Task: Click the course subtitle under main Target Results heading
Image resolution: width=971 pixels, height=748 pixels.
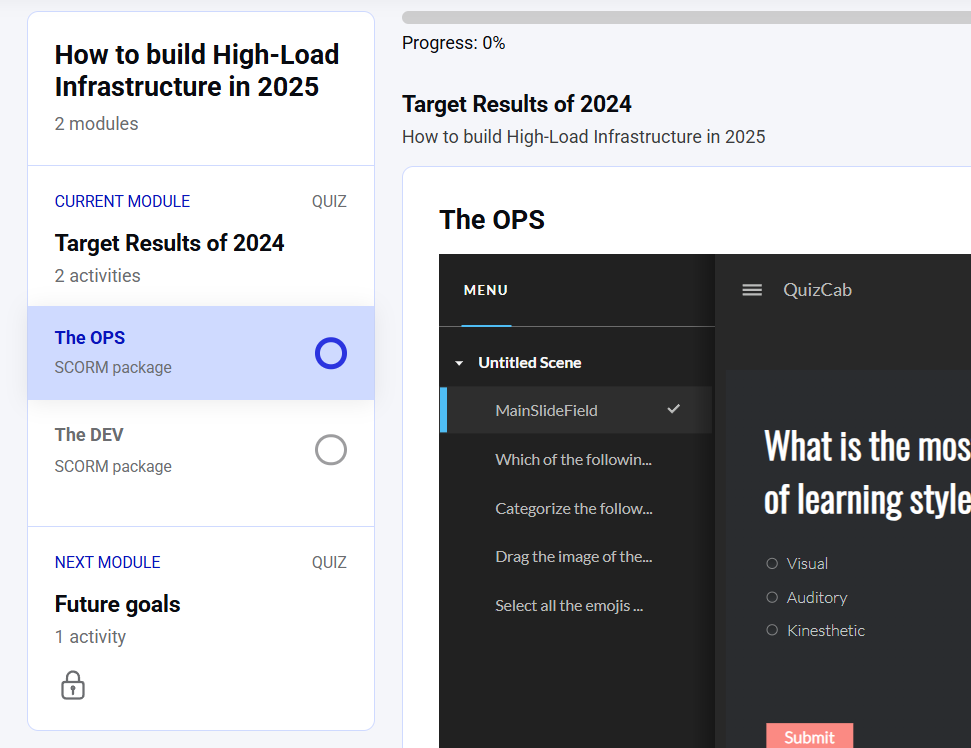Action: (x=583, y=137)
